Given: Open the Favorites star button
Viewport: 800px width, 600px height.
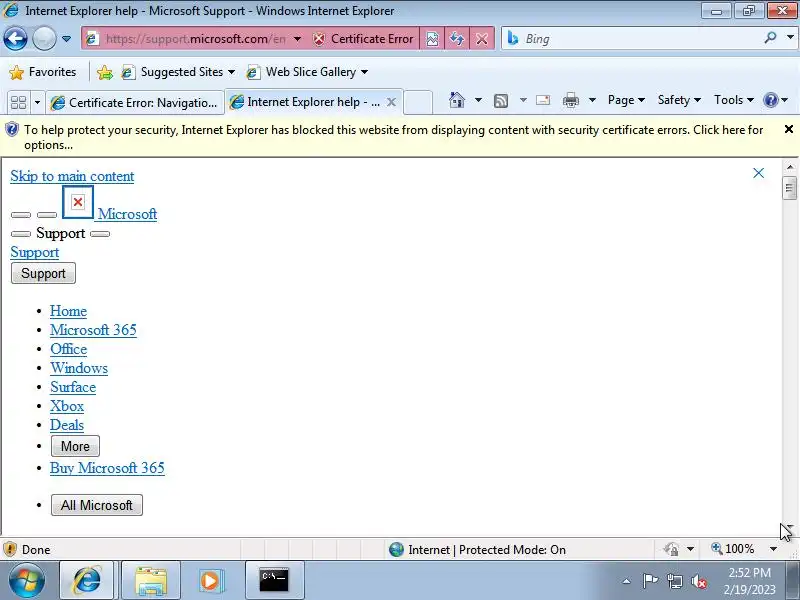Looking at the screenshot, I should click(43, 72).
